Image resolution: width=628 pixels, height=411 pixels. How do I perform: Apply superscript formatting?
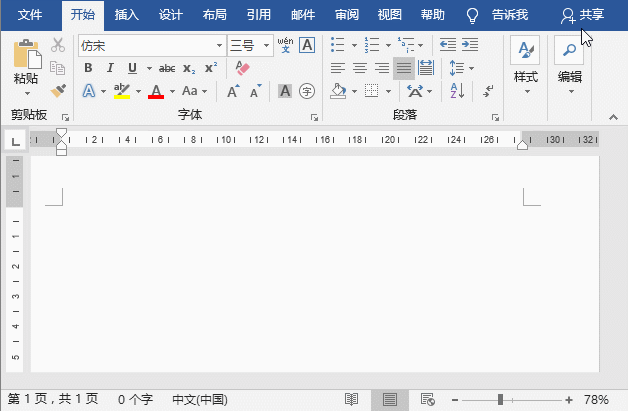pos(211,68)
